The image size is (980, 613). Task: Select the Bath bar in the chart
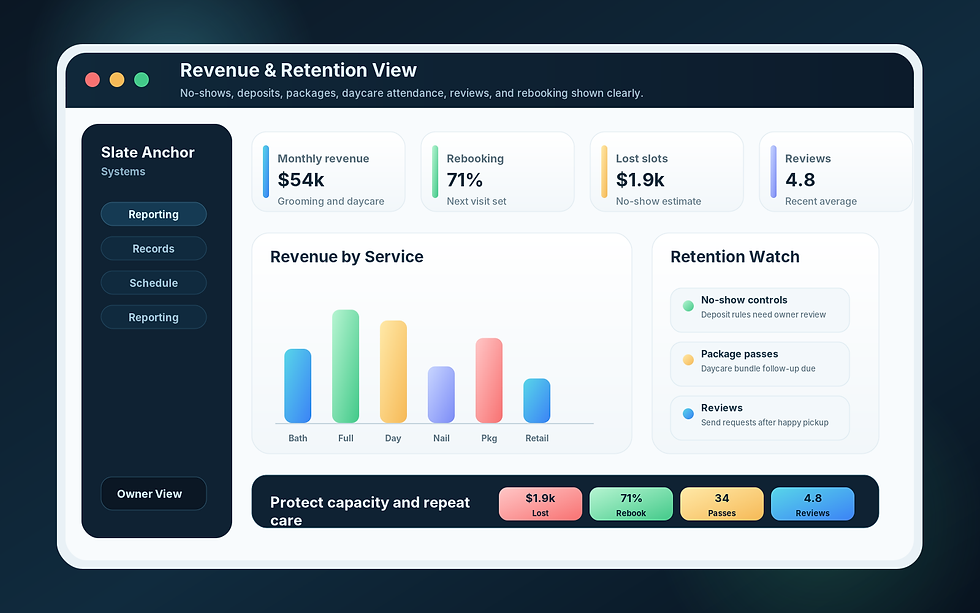298,386
